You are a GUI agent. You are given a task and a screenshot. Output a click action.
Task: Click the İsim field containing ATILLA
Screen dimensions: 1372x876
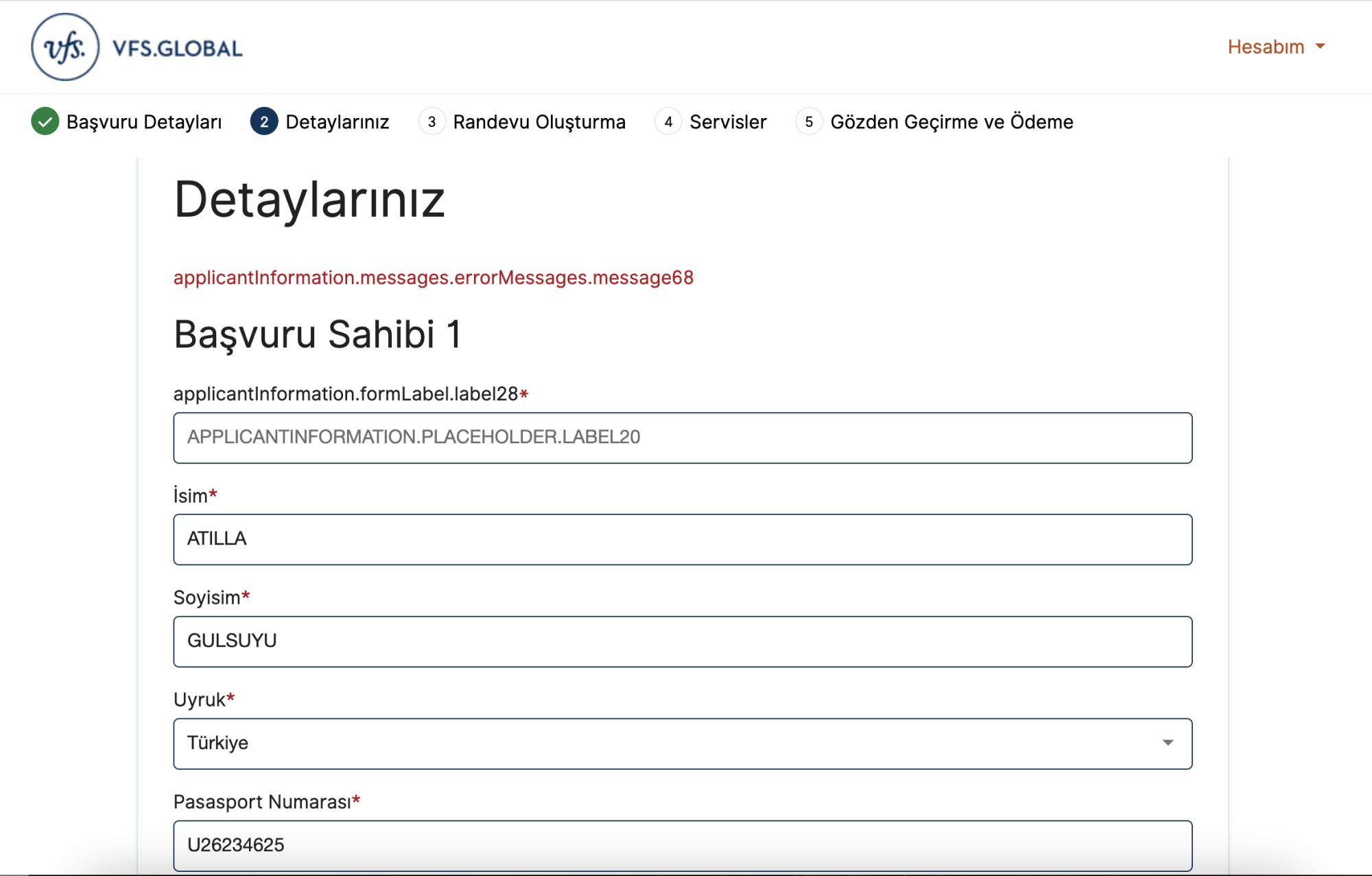coord(683,539)
